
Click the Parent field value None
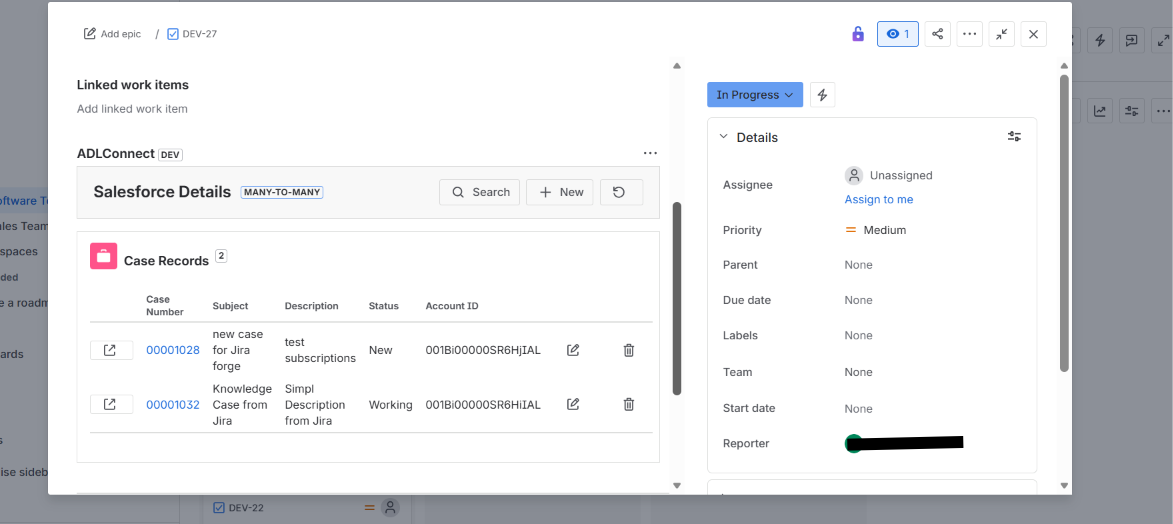click(x=858, y=265)
